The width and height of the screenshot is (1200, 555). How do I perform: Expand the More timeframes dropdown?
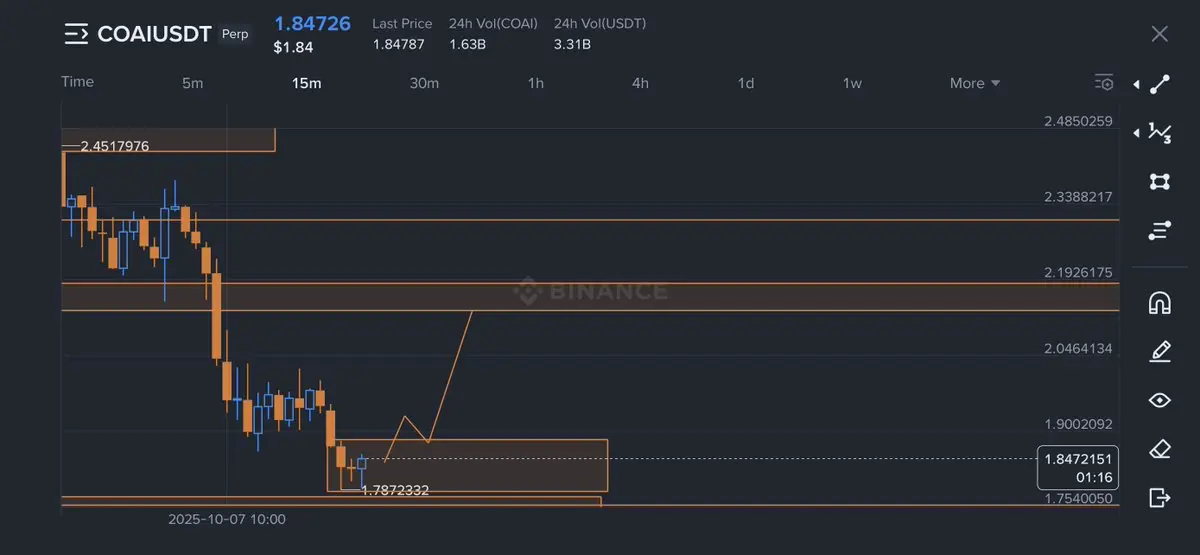[x=975, y=83]
